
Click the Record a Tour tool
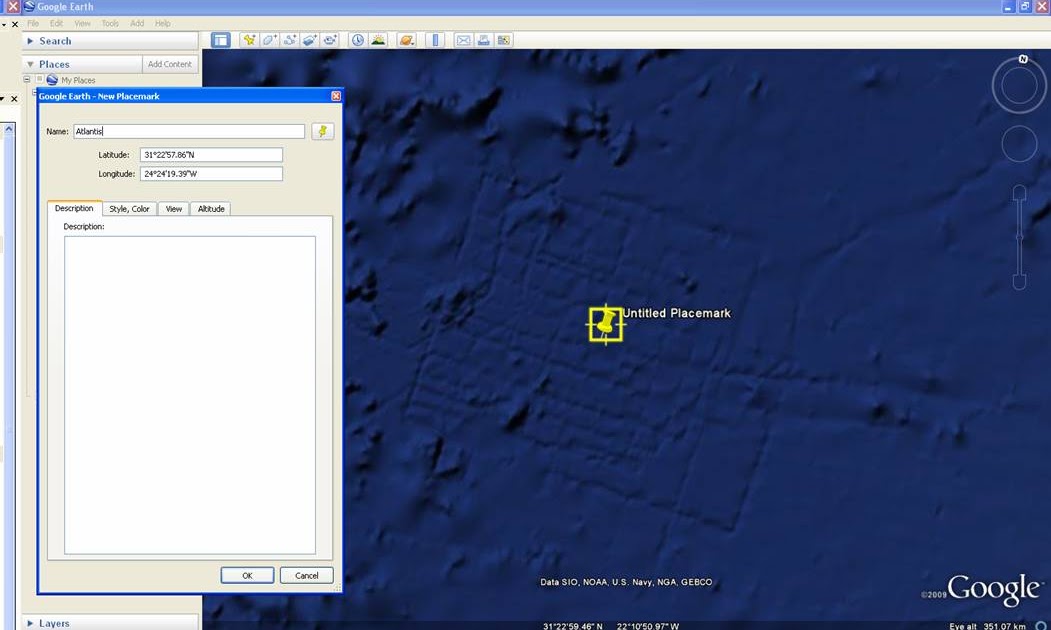(330, 40)
